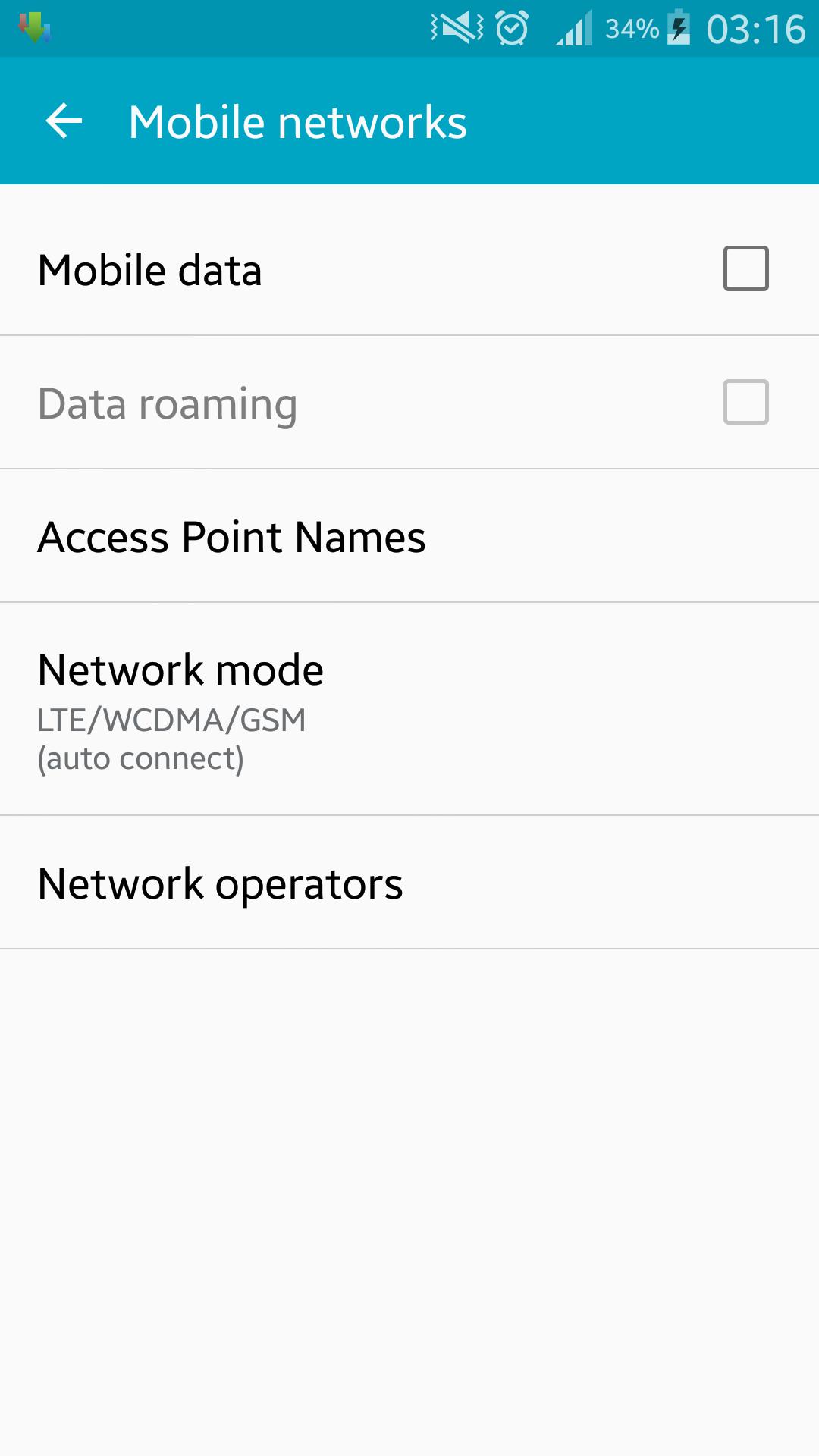Tap the Mobile data label
Viewport: 819px width, 1456px height.
coord(150,270)
